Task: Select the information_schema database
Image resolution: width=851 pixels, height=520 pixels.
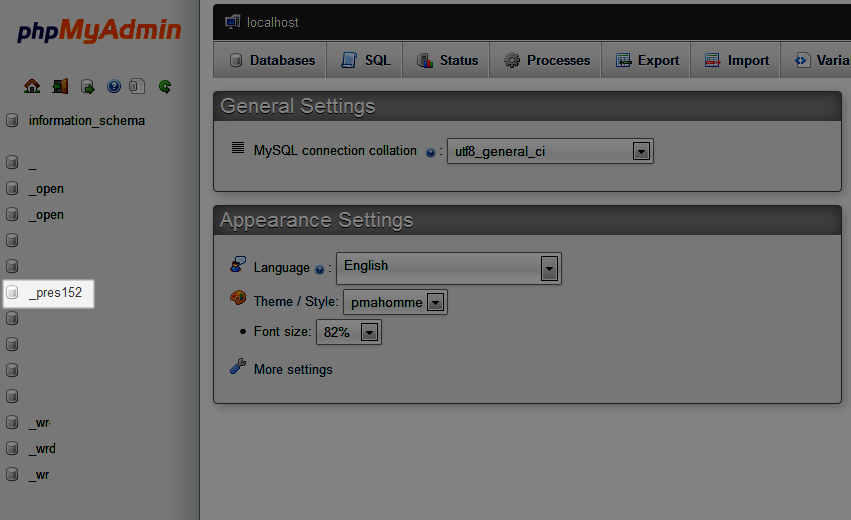Action: [86, 121]
